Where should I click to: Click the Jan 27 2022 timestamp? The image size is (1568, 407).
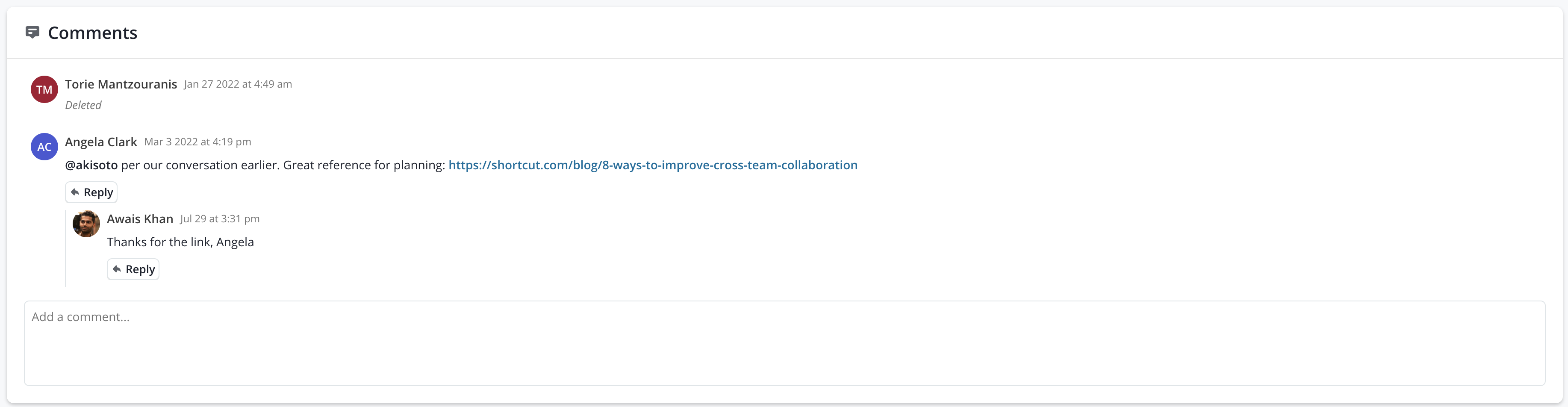pyautogui.click(x=238, y=84)
